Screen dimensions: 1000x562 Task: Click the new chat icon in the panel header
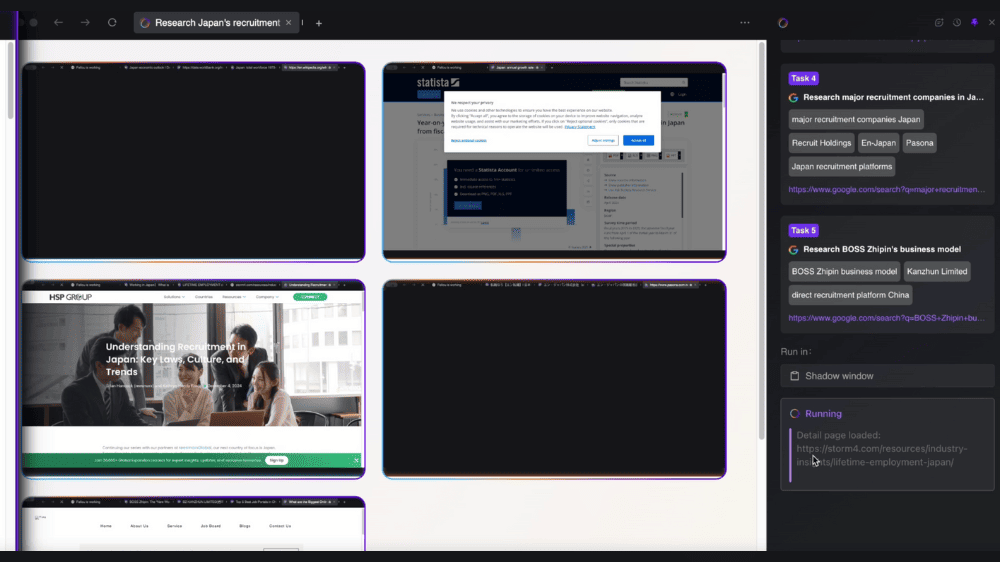(939, 22)
